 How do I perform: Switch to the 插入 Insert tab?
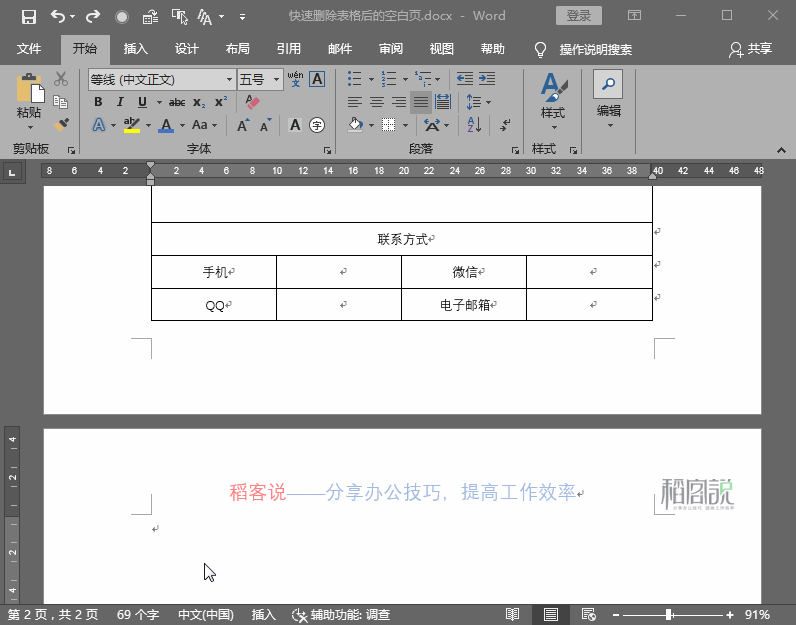(136, 49)
